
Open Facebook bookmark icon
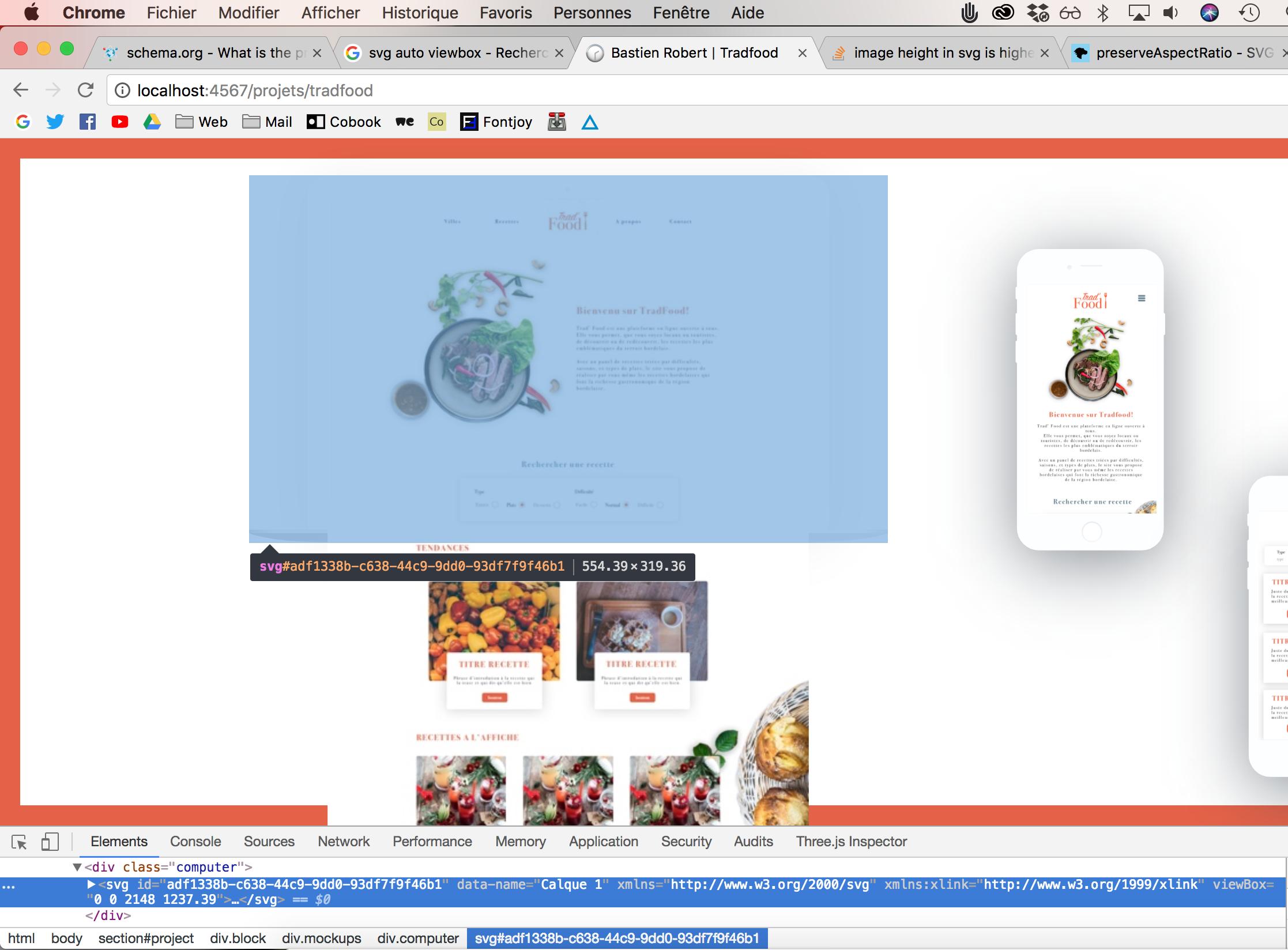88,122
